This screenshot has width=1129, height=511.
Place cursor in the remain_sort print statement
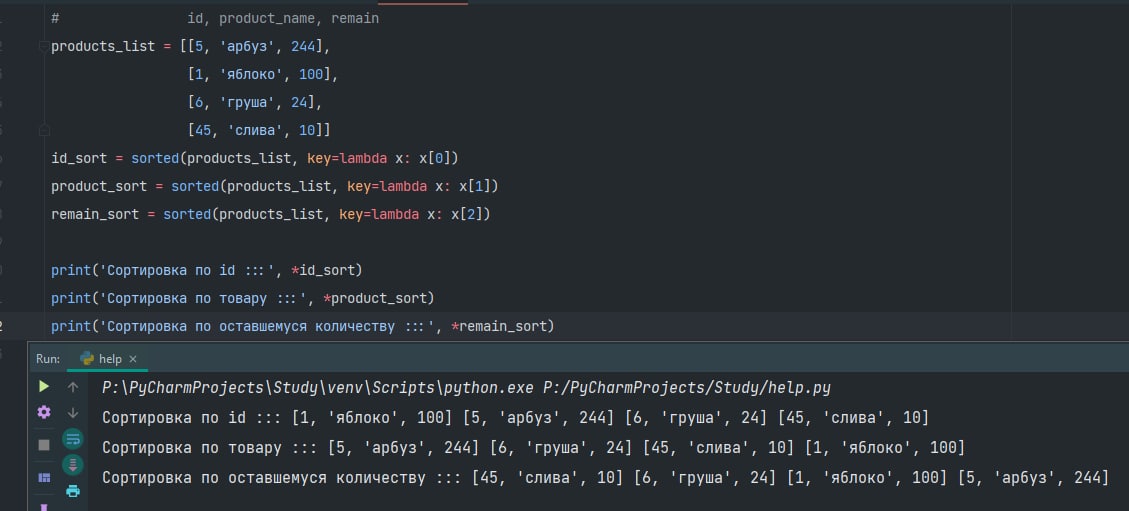click(x=302, y=327)
